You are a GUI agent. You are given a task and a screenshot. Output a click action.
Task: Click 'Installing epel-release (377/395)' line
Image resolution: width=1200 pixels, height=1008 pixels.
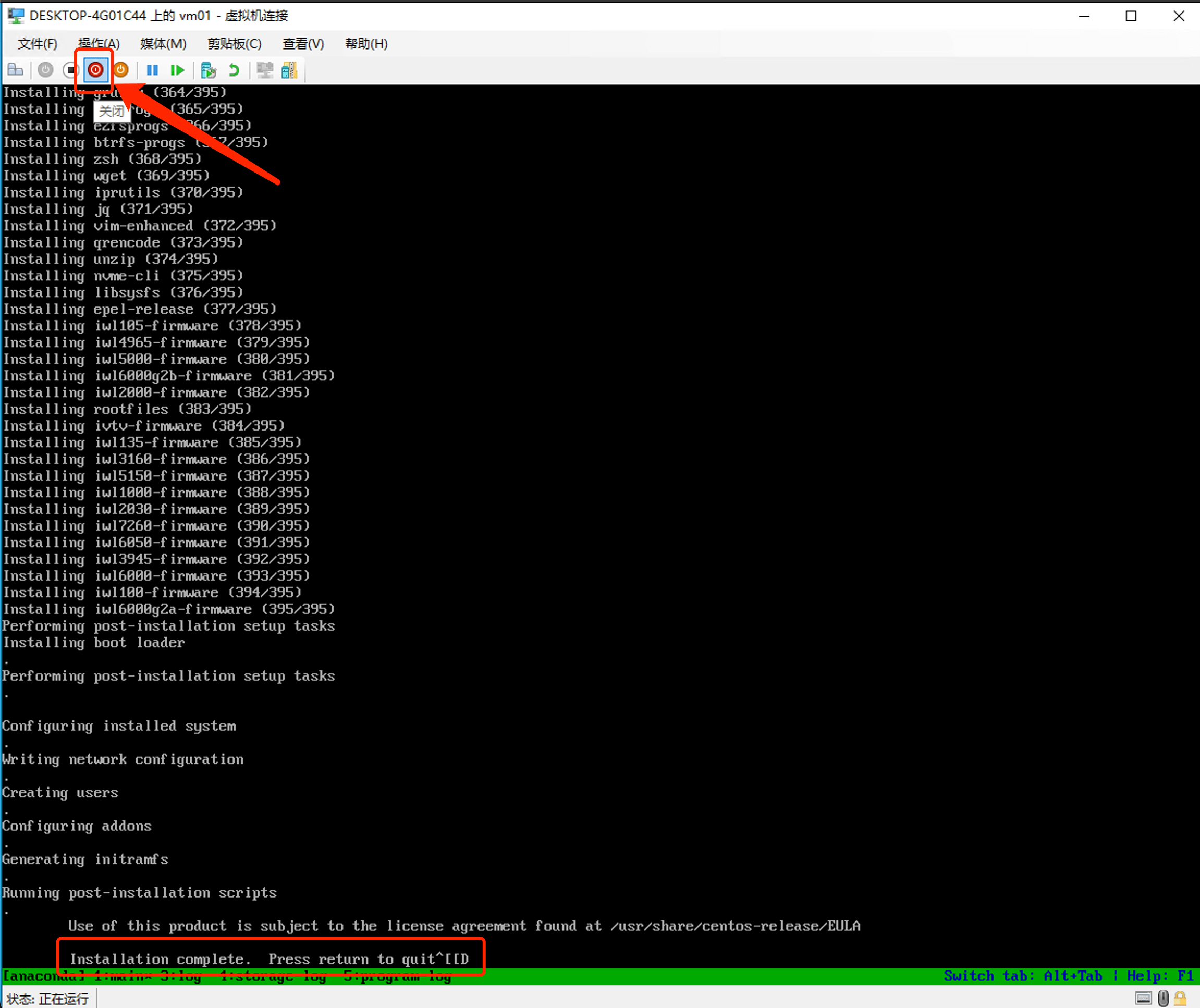[x=139, y=309]
